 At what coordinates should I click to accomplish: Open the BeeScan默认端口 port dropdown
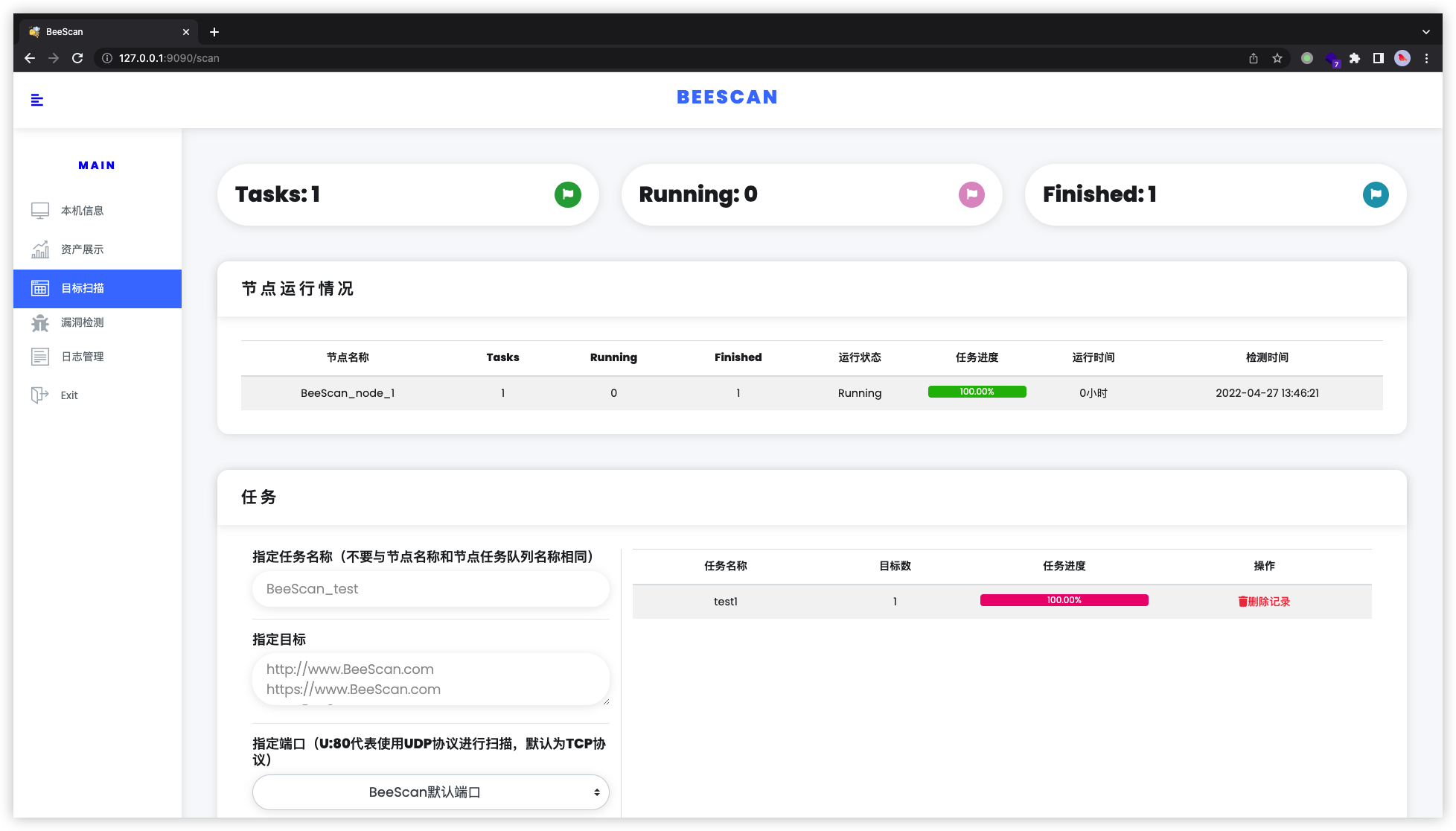(x=430, y=792)
